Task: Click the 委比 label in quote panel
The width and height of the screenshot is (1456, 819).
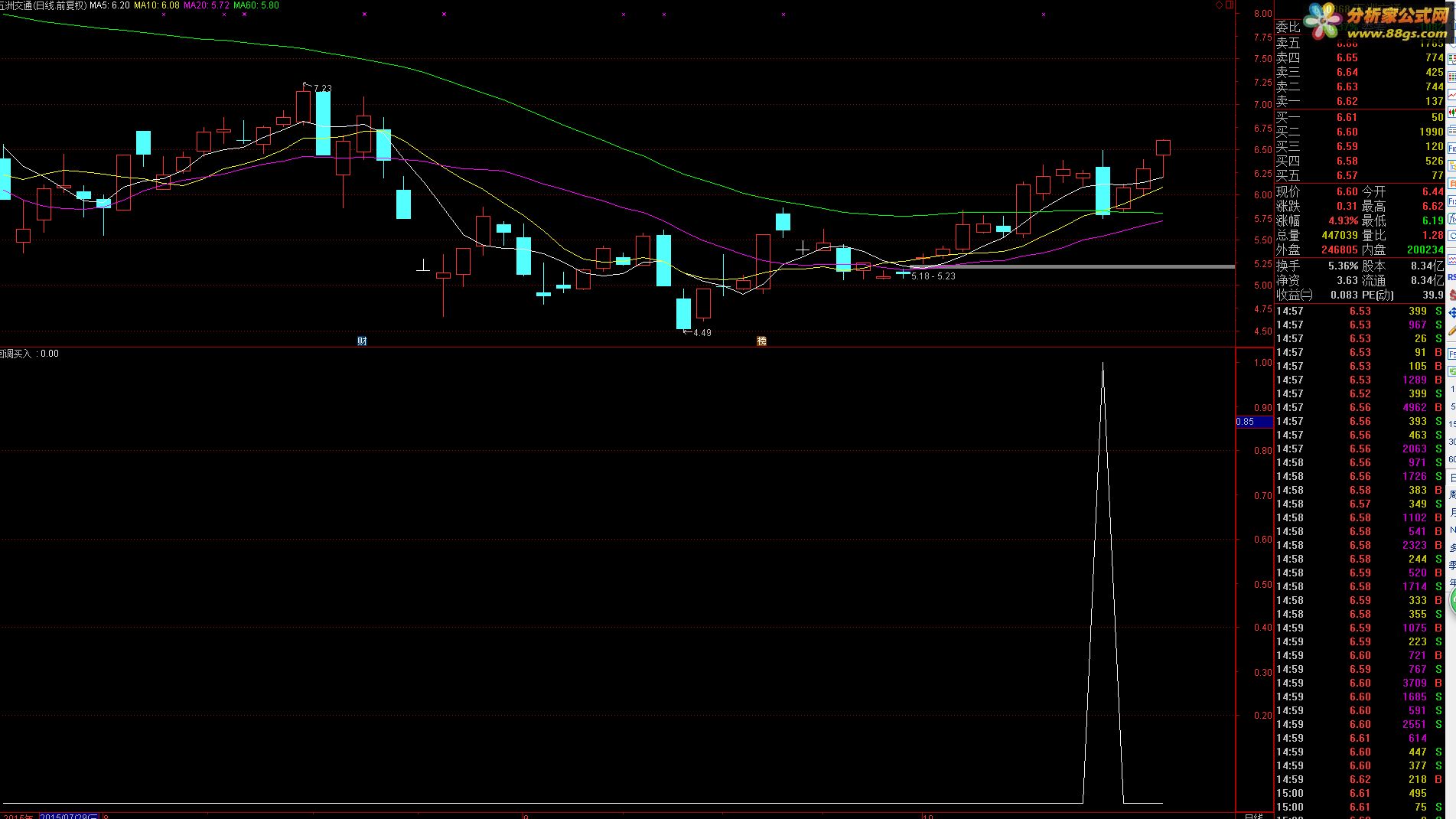Action: [1288, 27]
